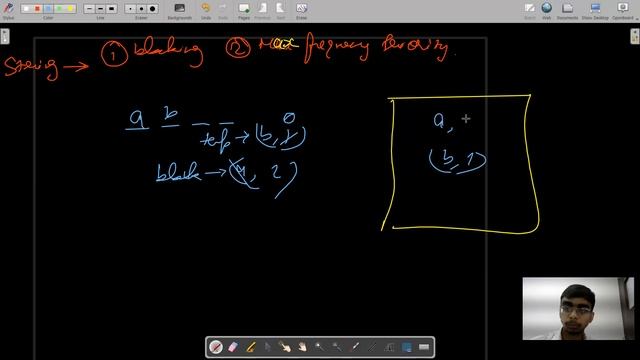The width and height of the screenshot is (640, 360).
Task: Select the green pen color
Action: (59, 9)
